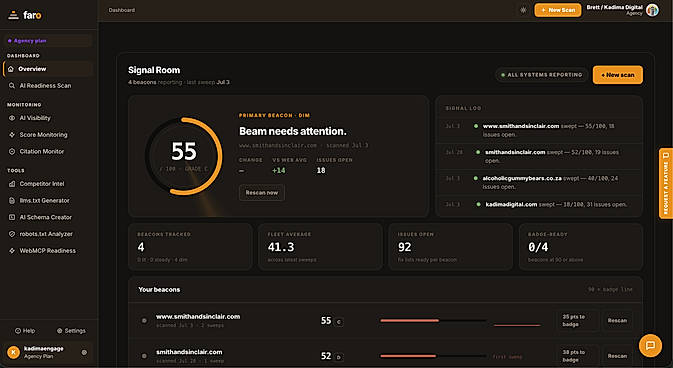673x368 pixels.
Task: Click the Rescan now button
Action: tap(261, 192)
